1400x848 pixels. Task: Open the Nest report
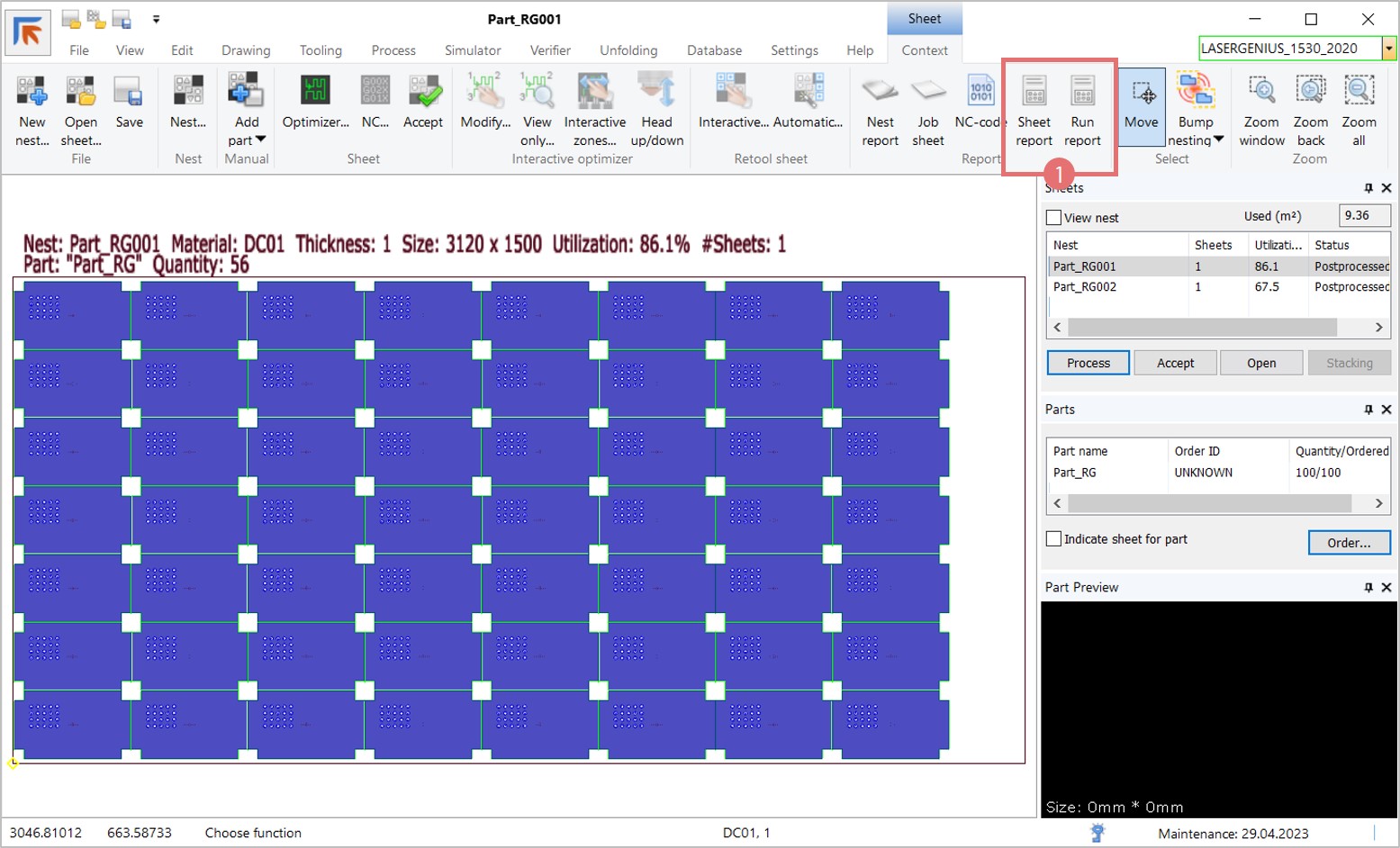[880, 92]
